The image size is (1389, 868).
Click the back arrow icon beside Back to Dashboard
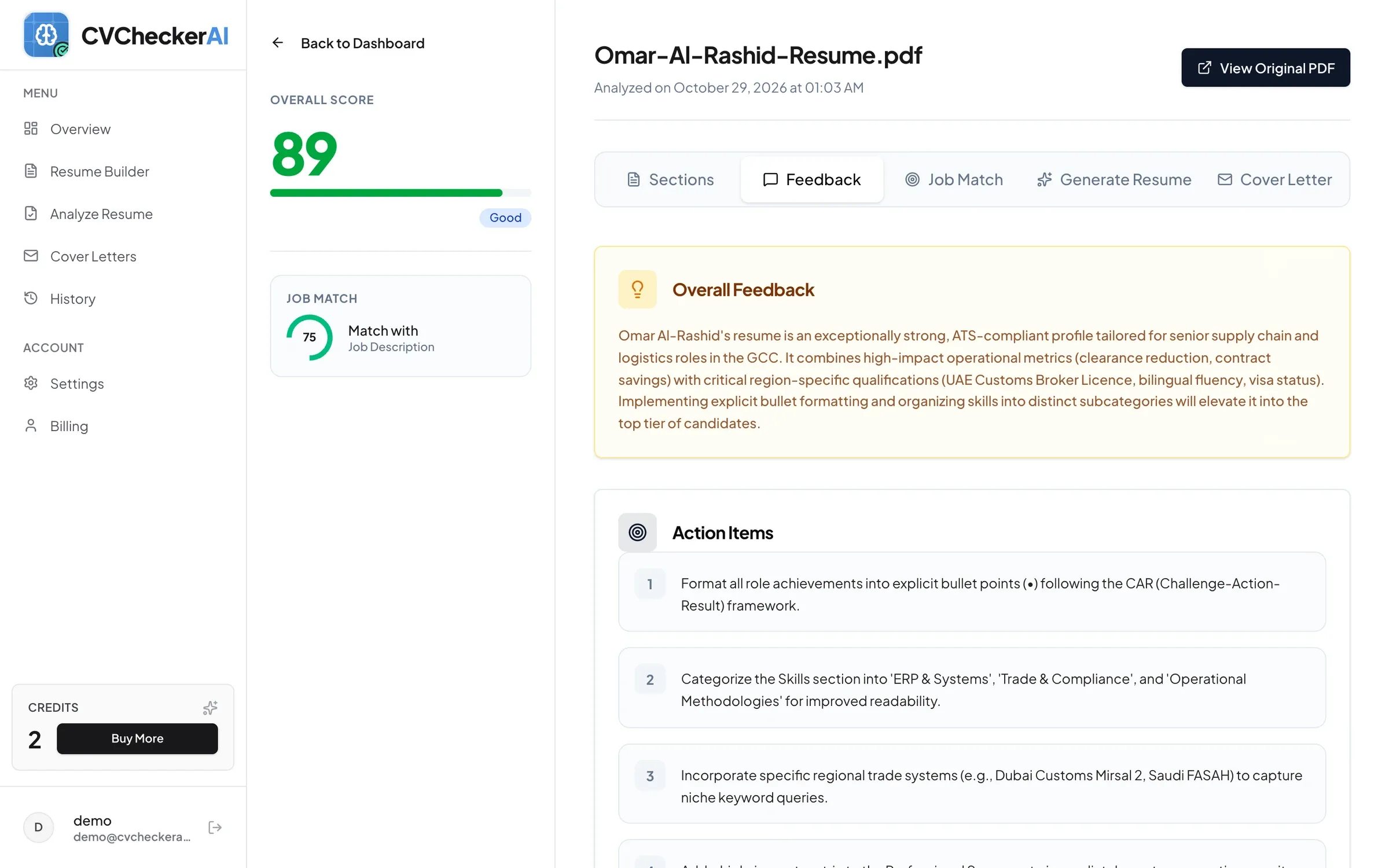click(x=278, y=43)
